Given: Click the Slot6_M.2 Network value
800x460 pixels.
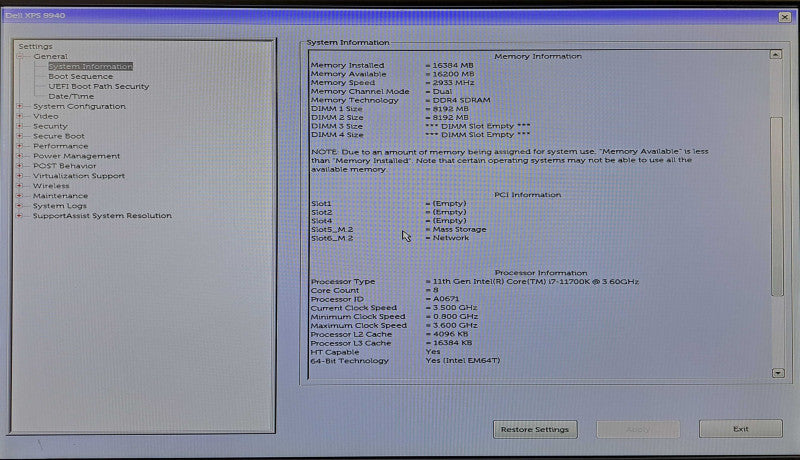Looking at the screenshot, I should tap(451, 238).
